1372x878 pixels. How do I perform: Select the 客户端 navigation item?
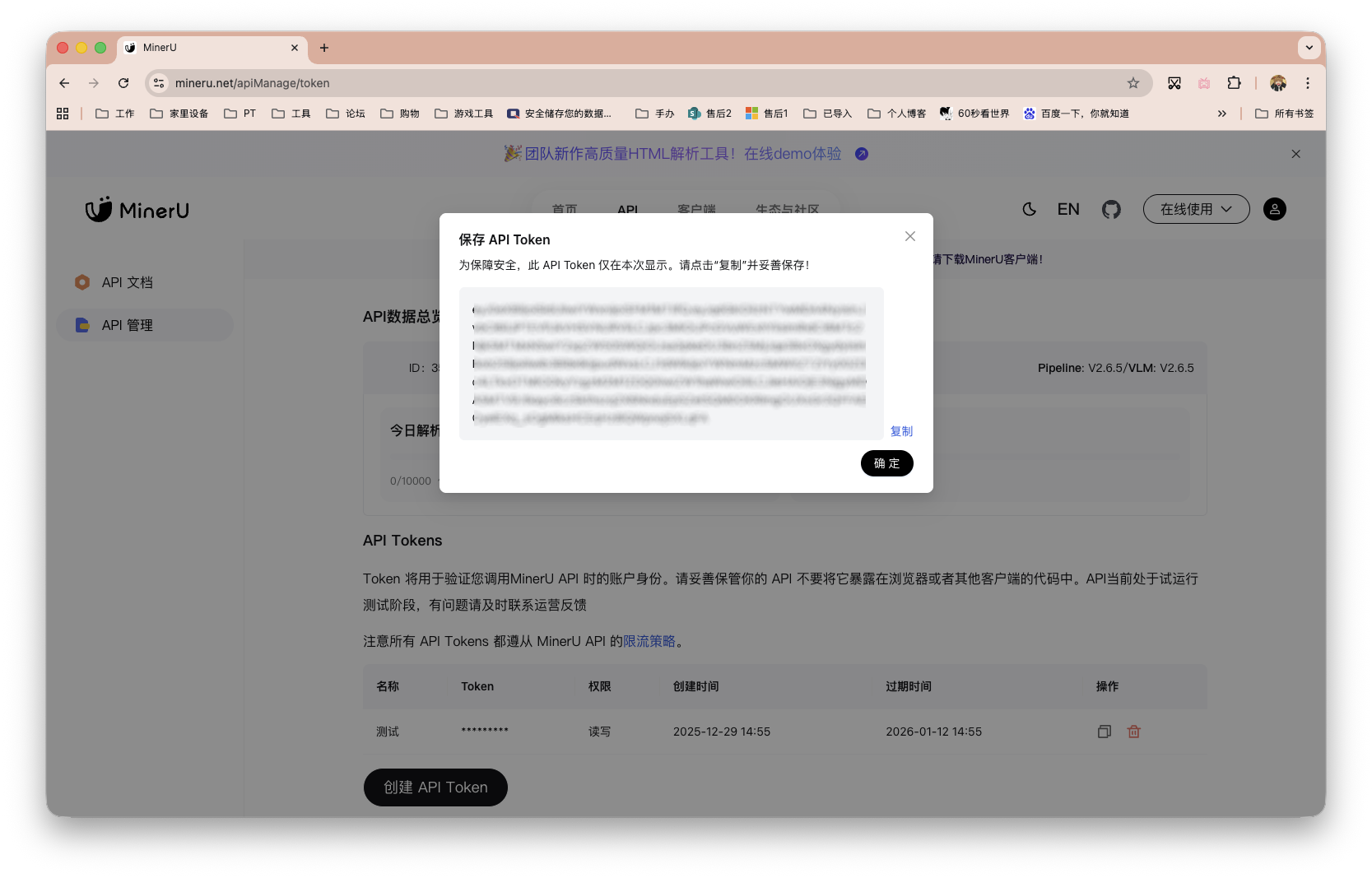coord(698,210)
